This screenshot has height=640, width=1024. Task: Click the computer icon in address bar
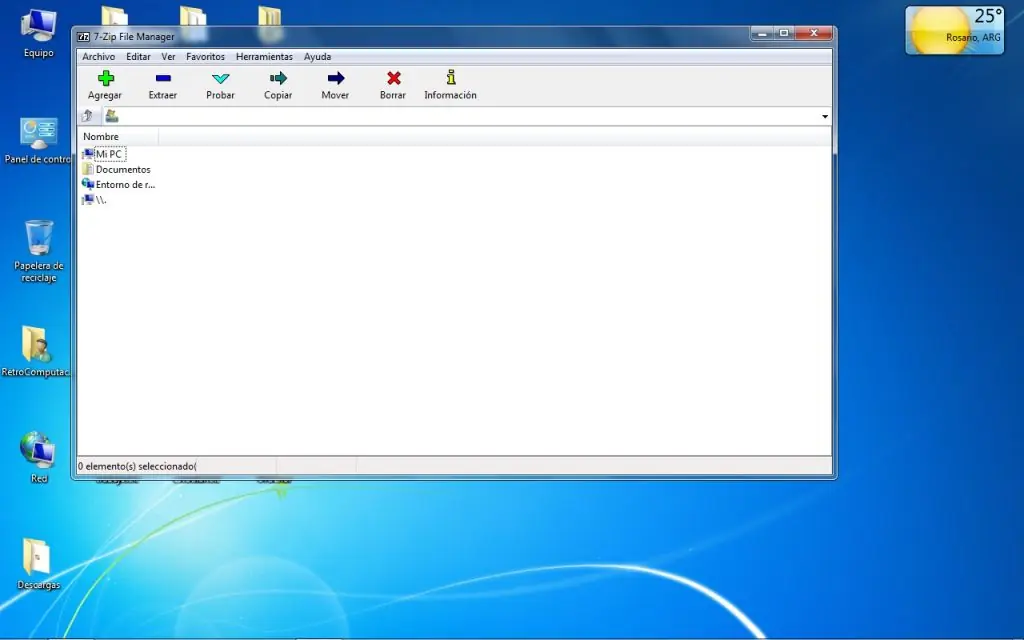112,116
